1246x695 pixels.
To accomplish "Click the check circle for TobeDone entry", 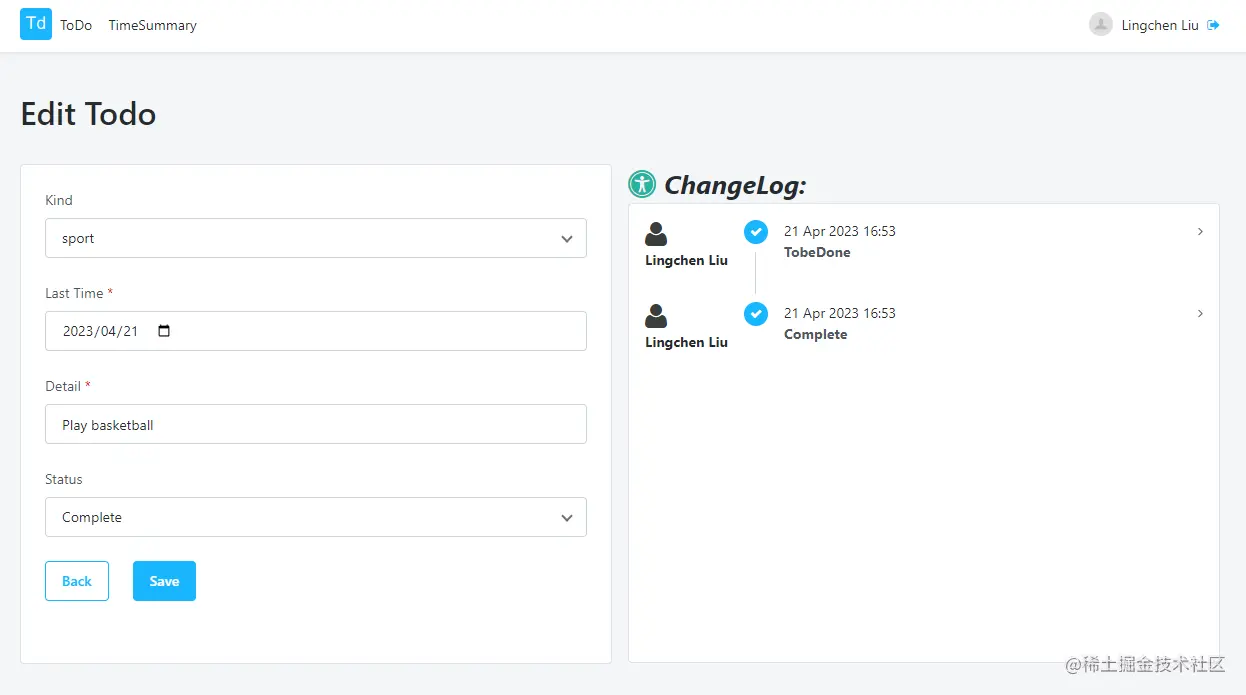I will (x=756, y=232).
